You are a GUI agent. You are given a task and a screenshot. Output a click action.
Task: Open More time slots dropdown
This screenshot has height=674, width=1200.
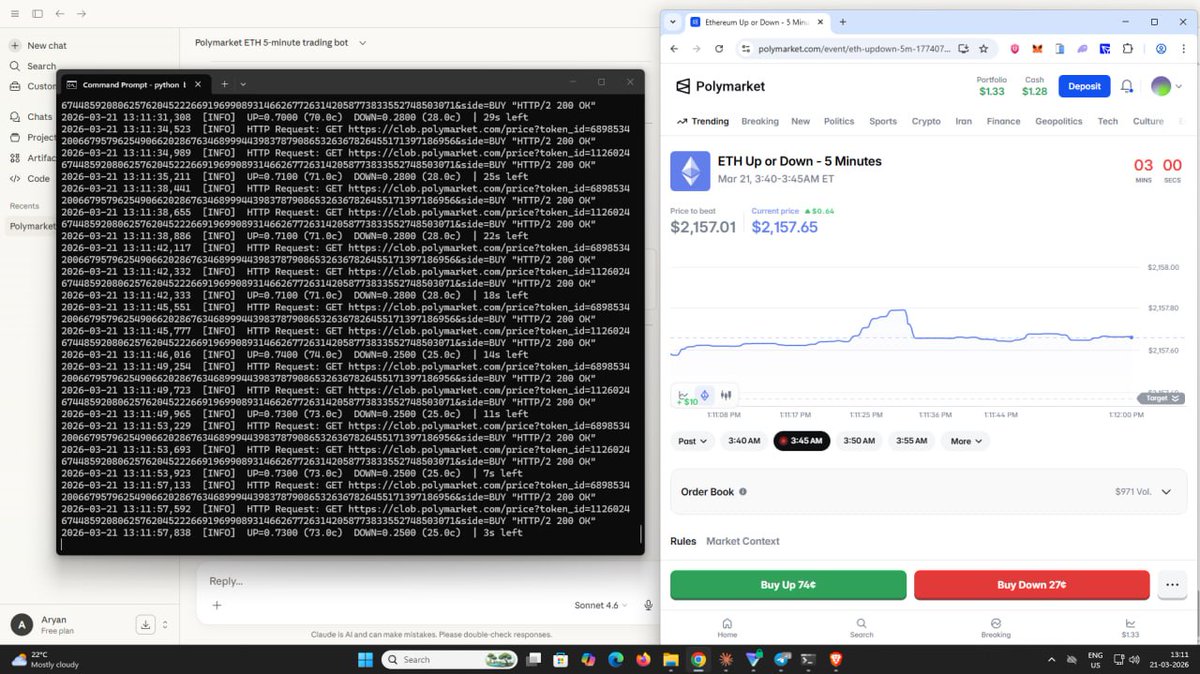click(x=966, y=441)
